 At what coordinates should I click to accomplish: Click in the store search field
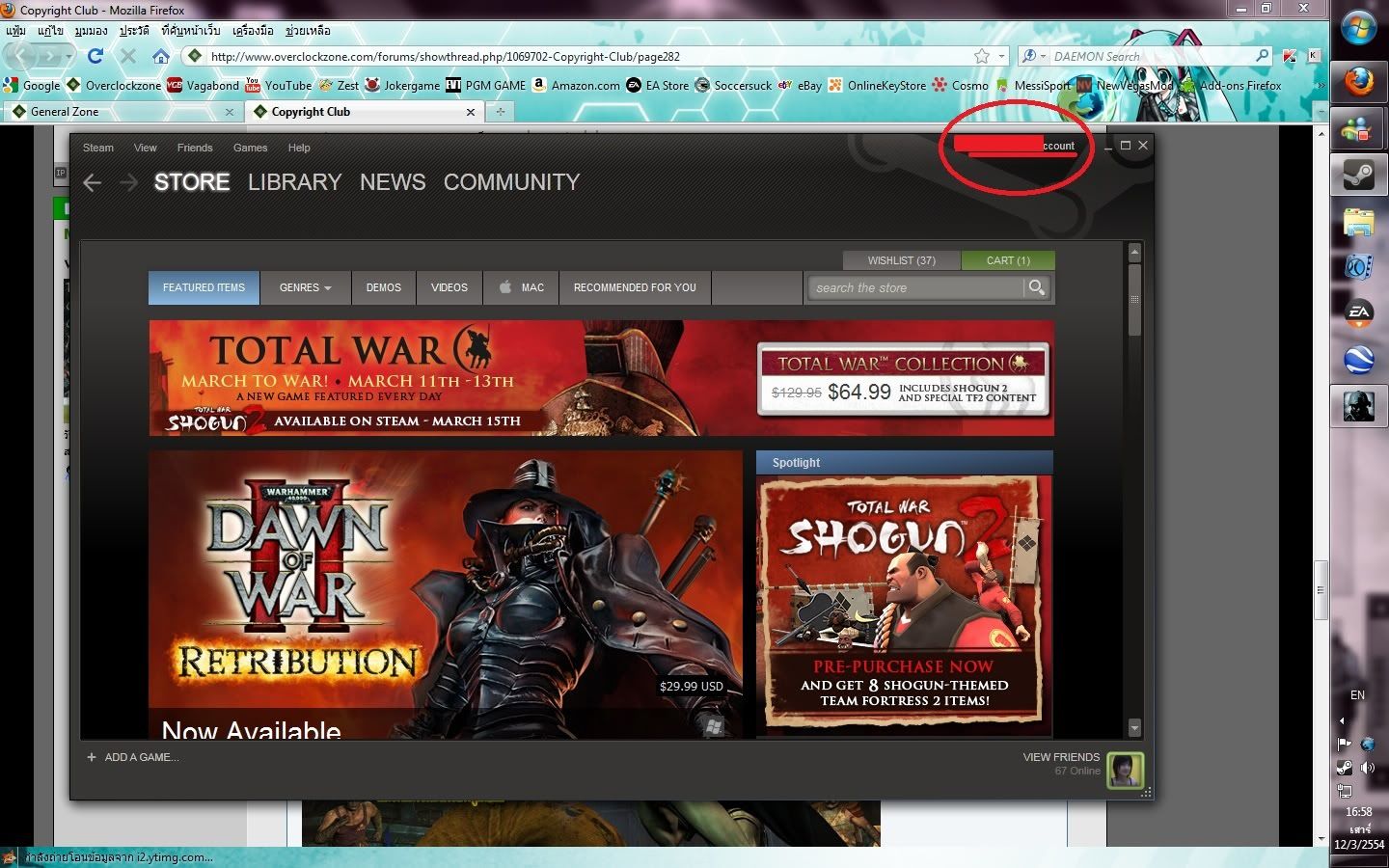click(x=916, y=287)
